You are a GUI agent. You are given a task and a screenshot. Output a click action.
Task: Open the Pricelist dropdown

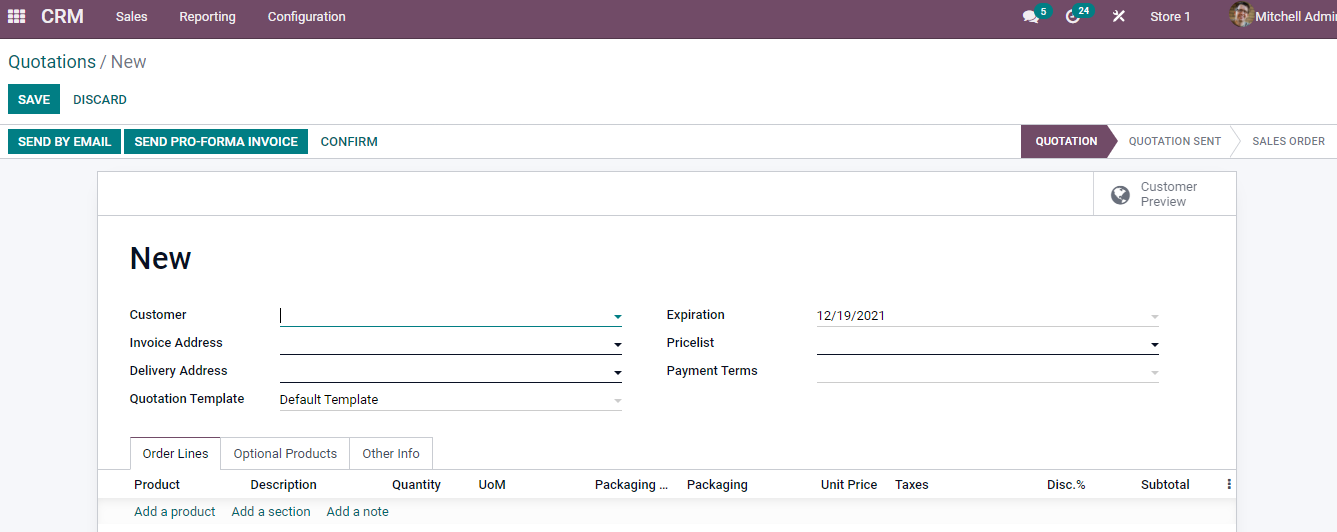(1154, 345)
